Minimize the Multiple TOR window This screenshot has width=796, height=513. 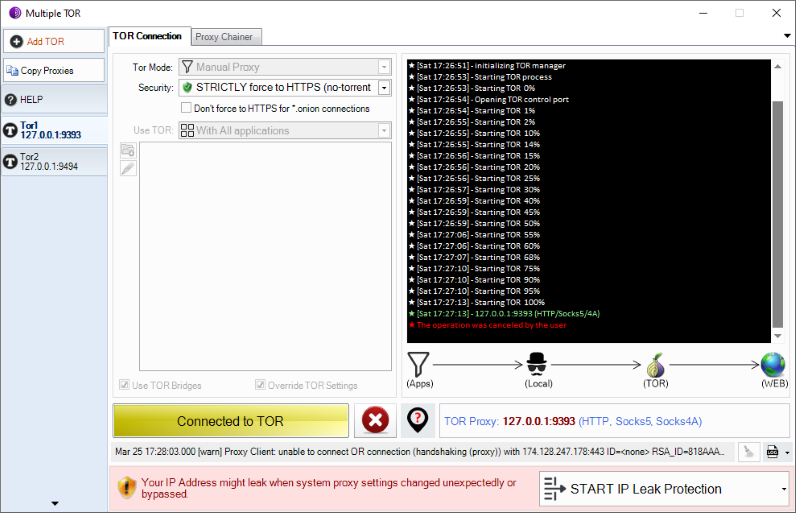coord(703,13)
